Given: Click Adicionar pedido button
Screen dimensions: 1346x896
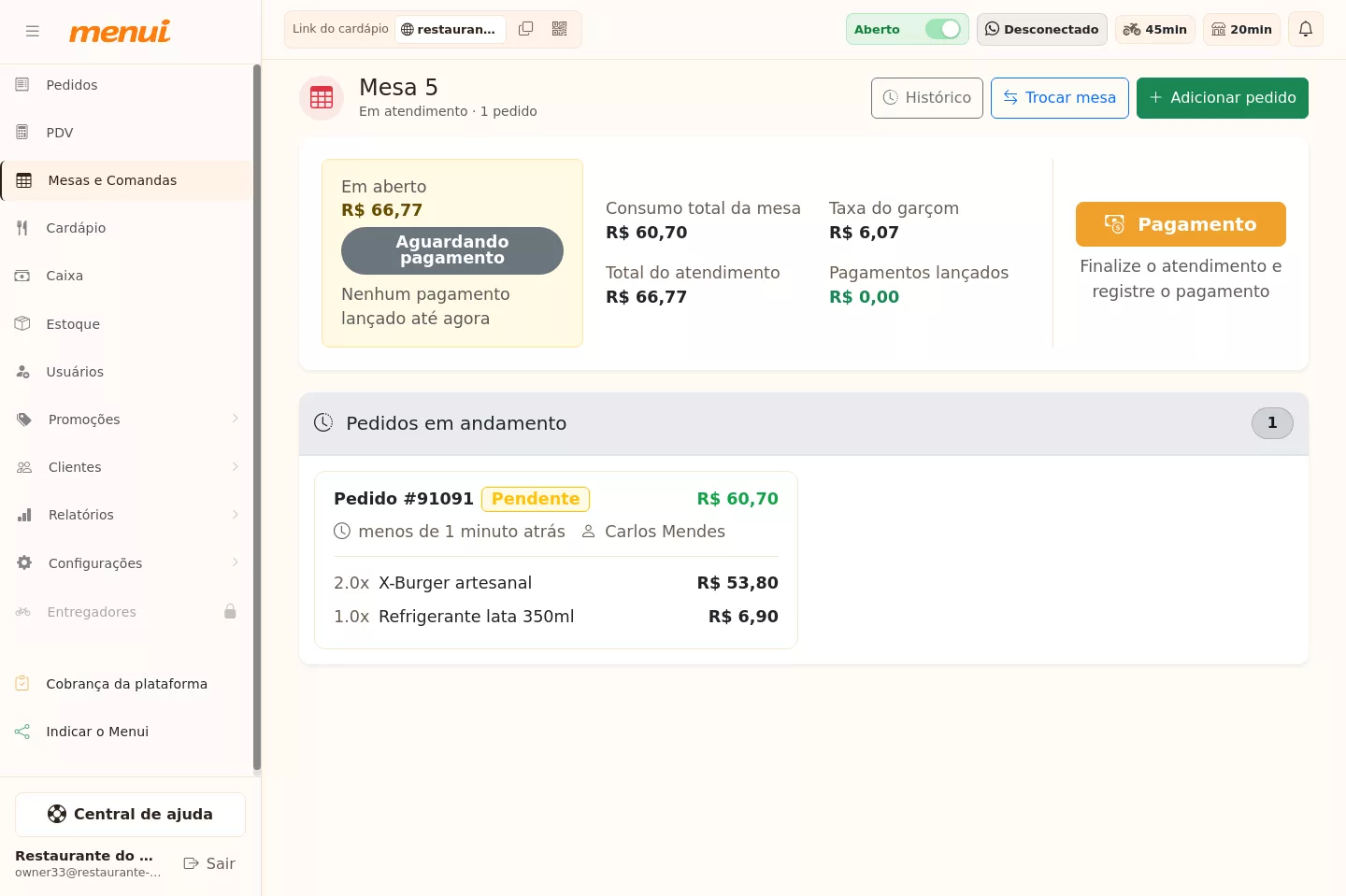Looking at the screenshot, I should point(1223,98).
